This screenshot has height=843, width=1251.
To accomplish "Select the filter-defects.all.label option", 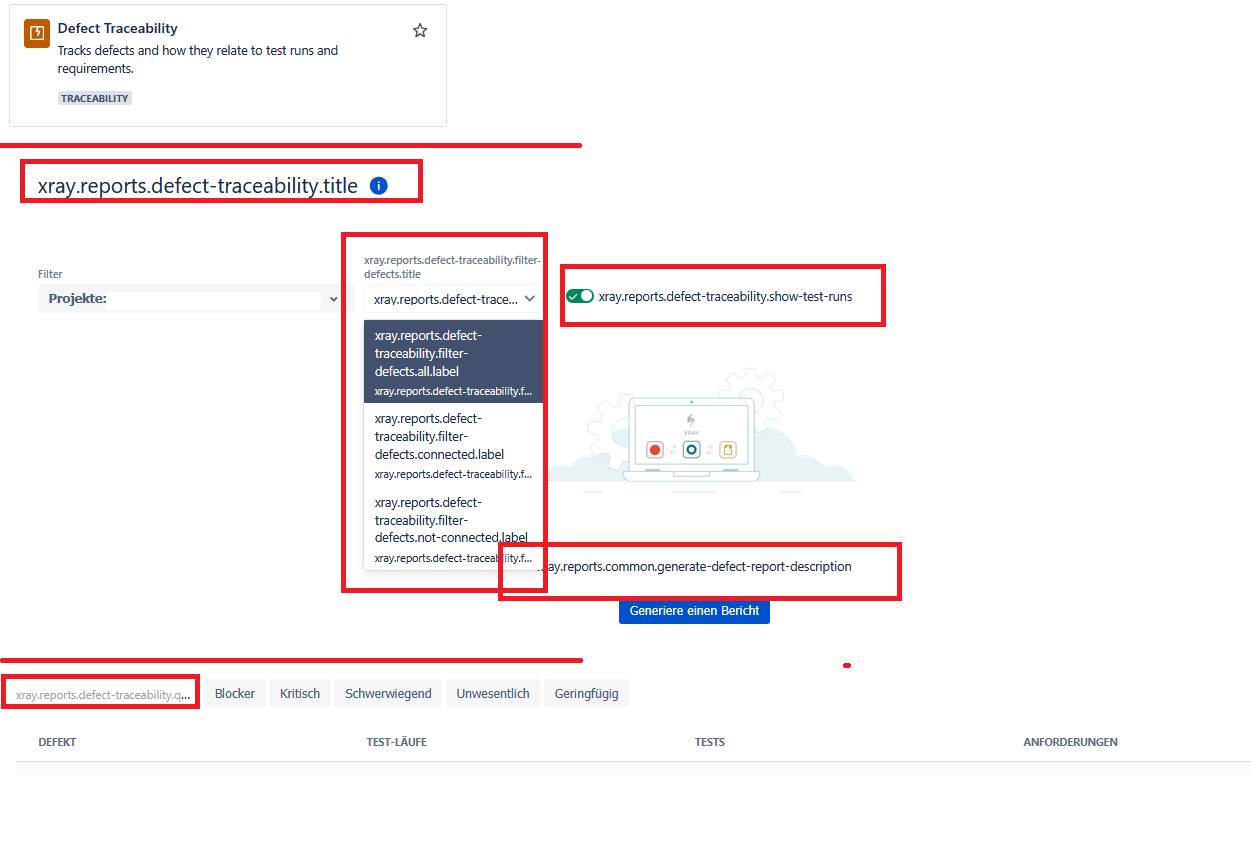I will pos(453,361).
